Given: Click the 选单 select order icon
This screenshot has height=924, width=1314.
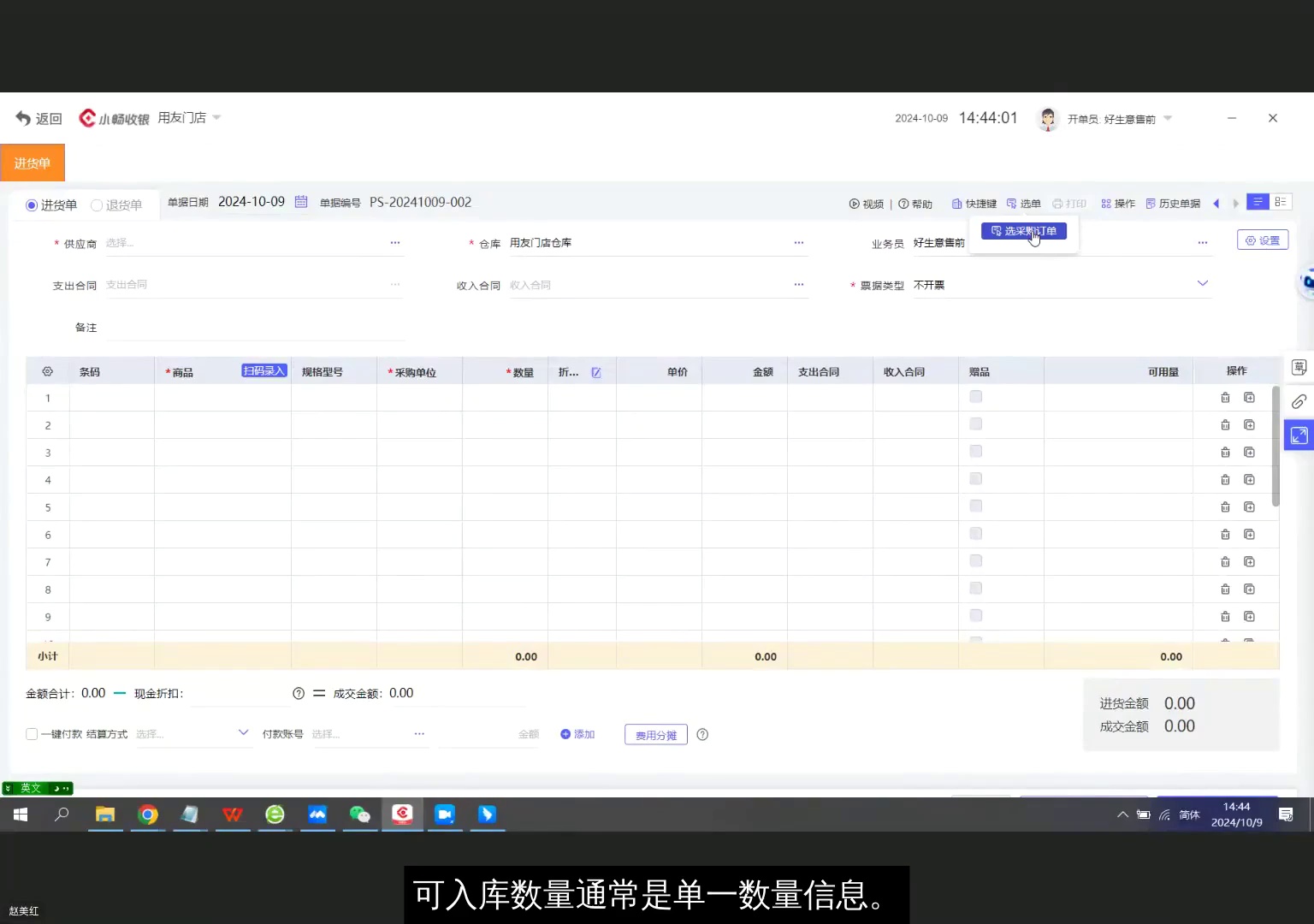Looking at the screenshot, I should (1023, 204).
